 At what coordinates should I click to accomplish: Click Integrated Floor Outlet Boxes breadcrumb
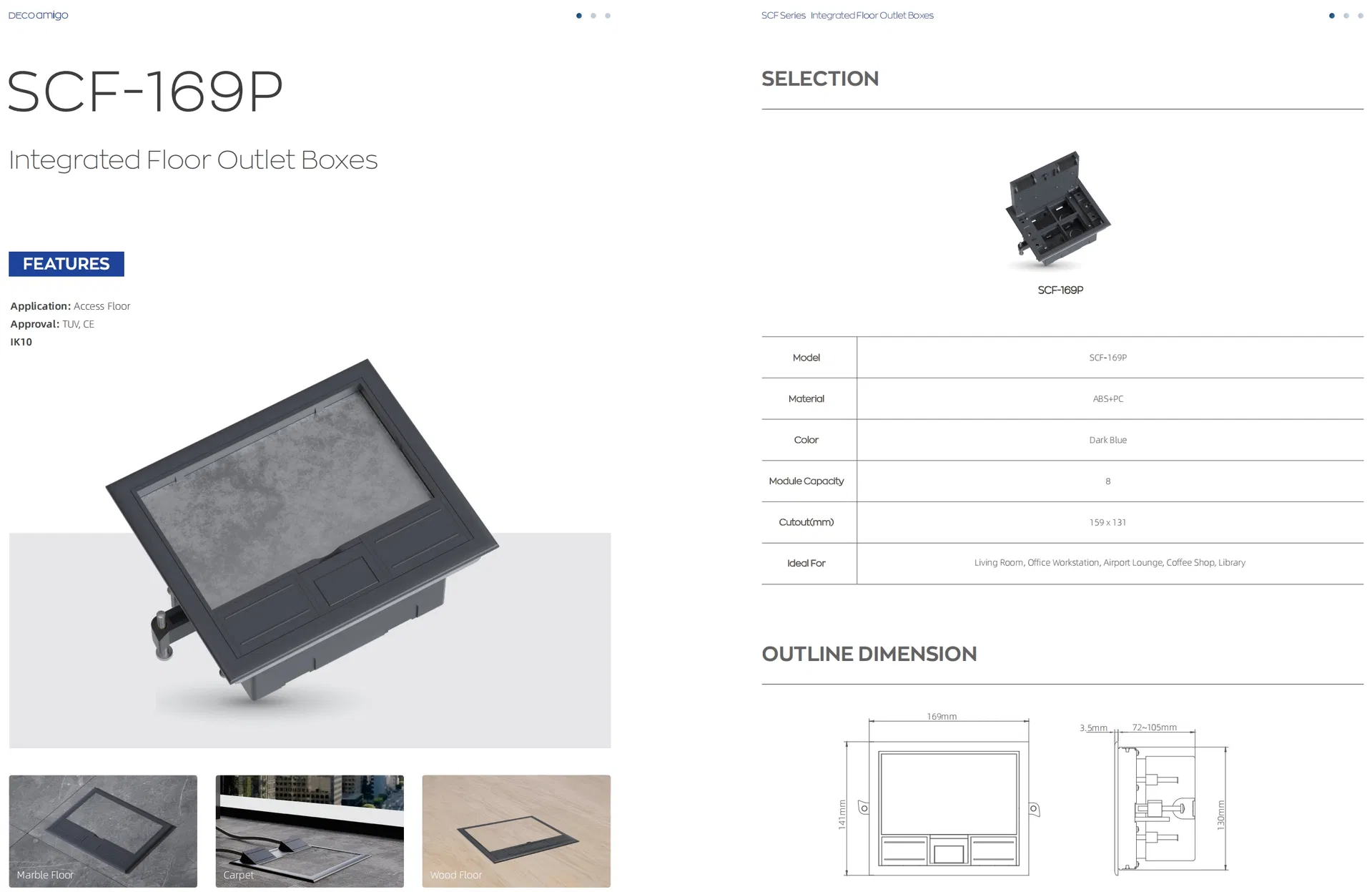(x=872, y=15)
